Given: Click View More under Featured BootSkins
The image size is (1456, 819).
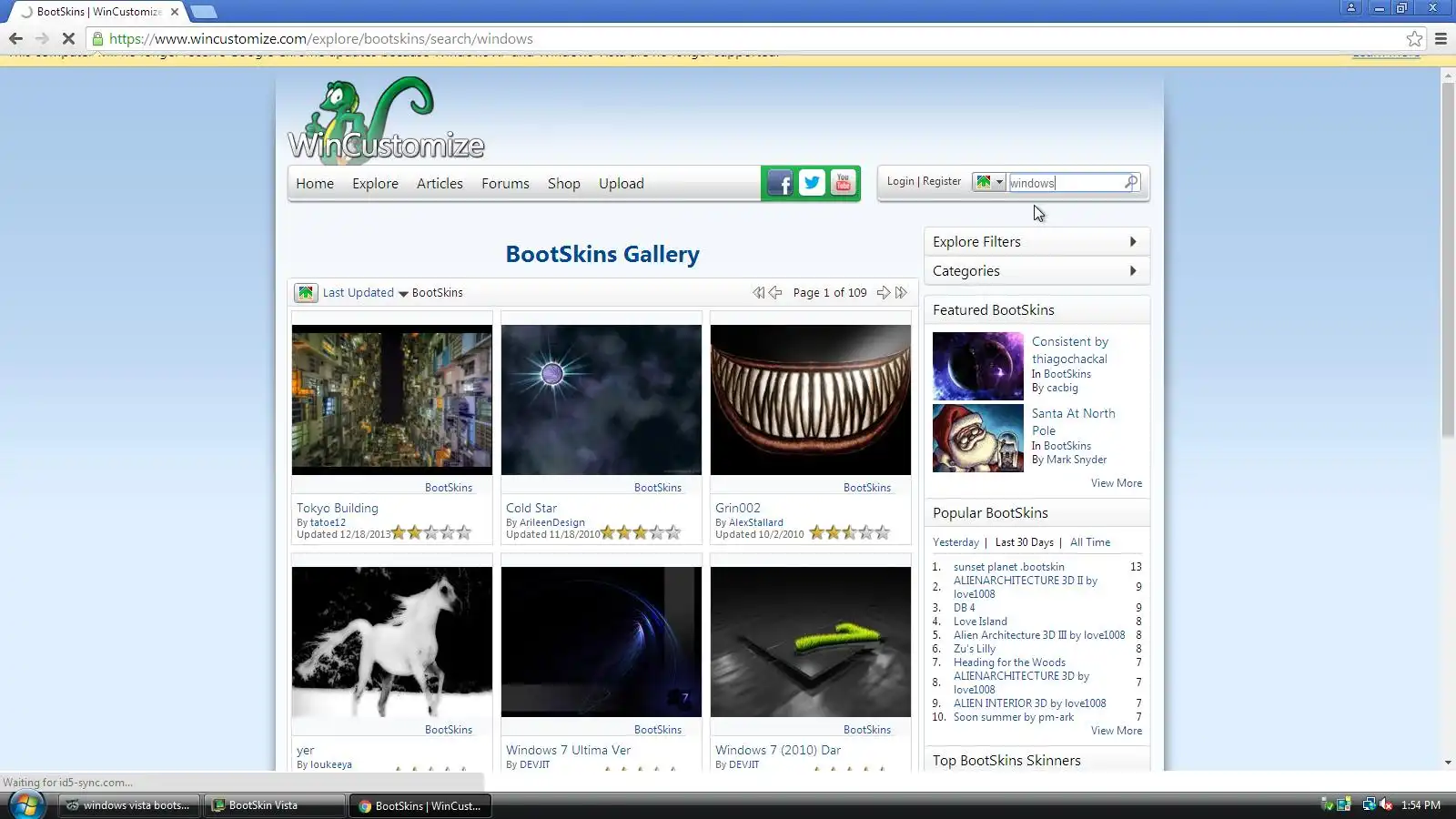Looking at the screenshot, I should pyautogui.click(x=1117, y=483).
